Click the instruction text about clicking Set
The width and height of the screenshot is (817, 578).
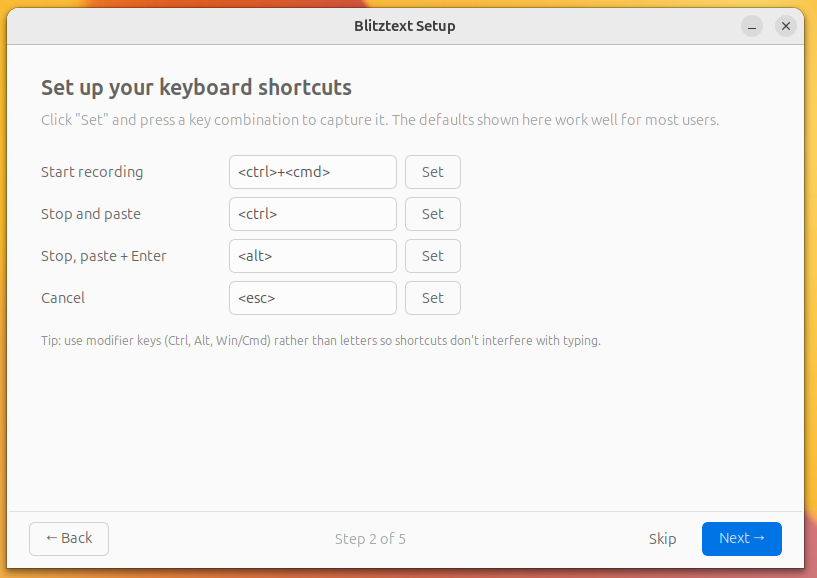tap(380, 120)
